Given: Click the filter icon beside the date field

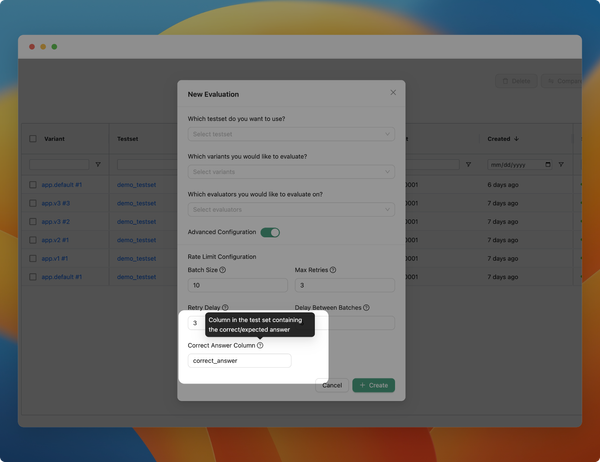Looking at the screenshot, I should click(x=561, y=164).
